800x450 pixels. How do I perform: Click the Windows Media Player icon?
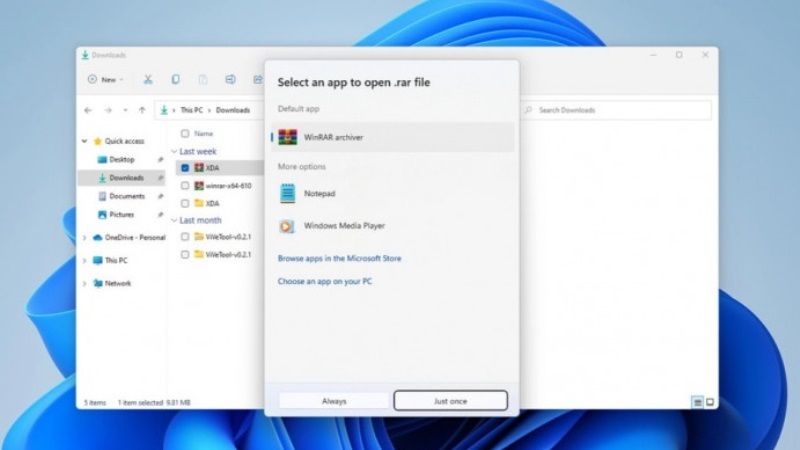pyautogui.click(x=287, y=226)
